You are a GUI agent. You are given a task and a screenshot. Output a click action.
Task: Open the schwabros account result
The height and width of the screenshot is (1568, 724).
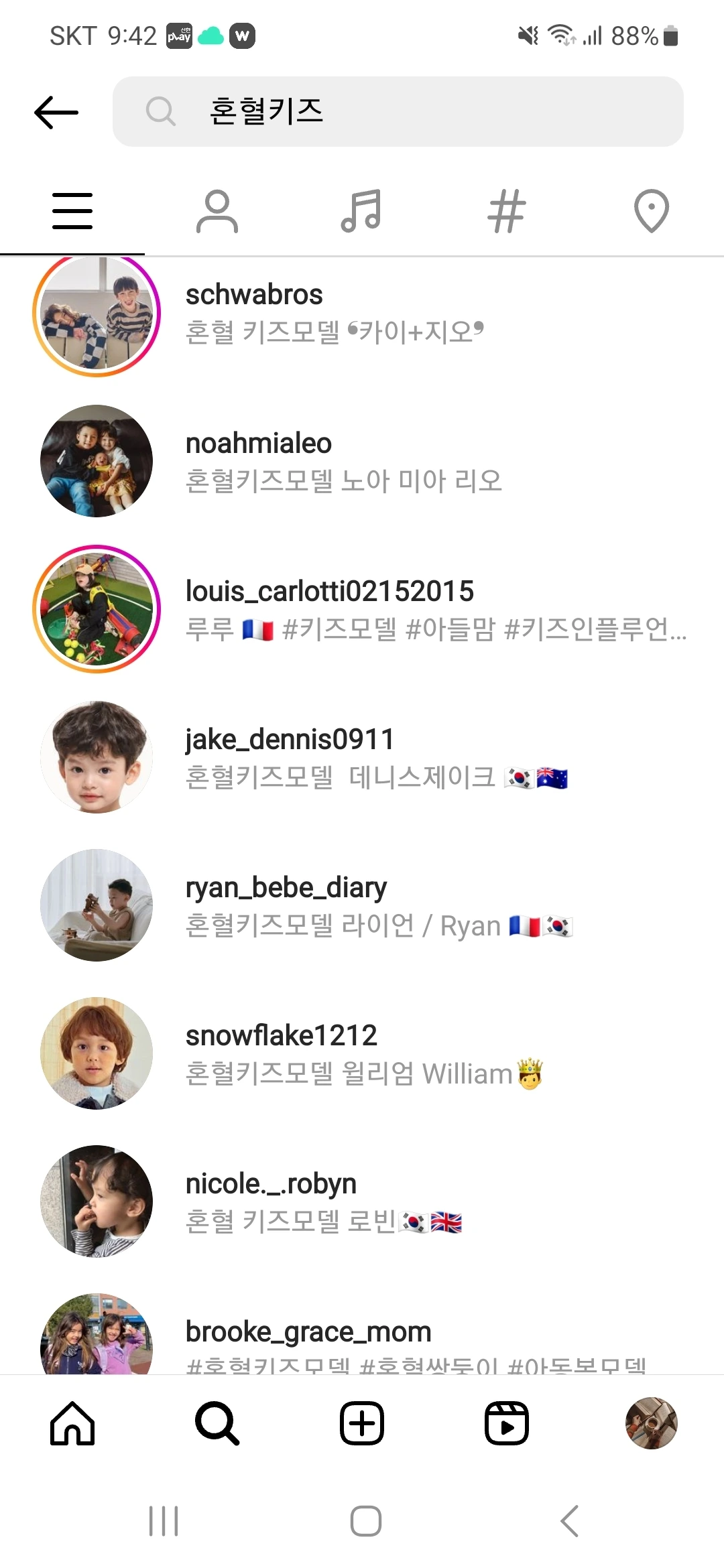[362, 313]
